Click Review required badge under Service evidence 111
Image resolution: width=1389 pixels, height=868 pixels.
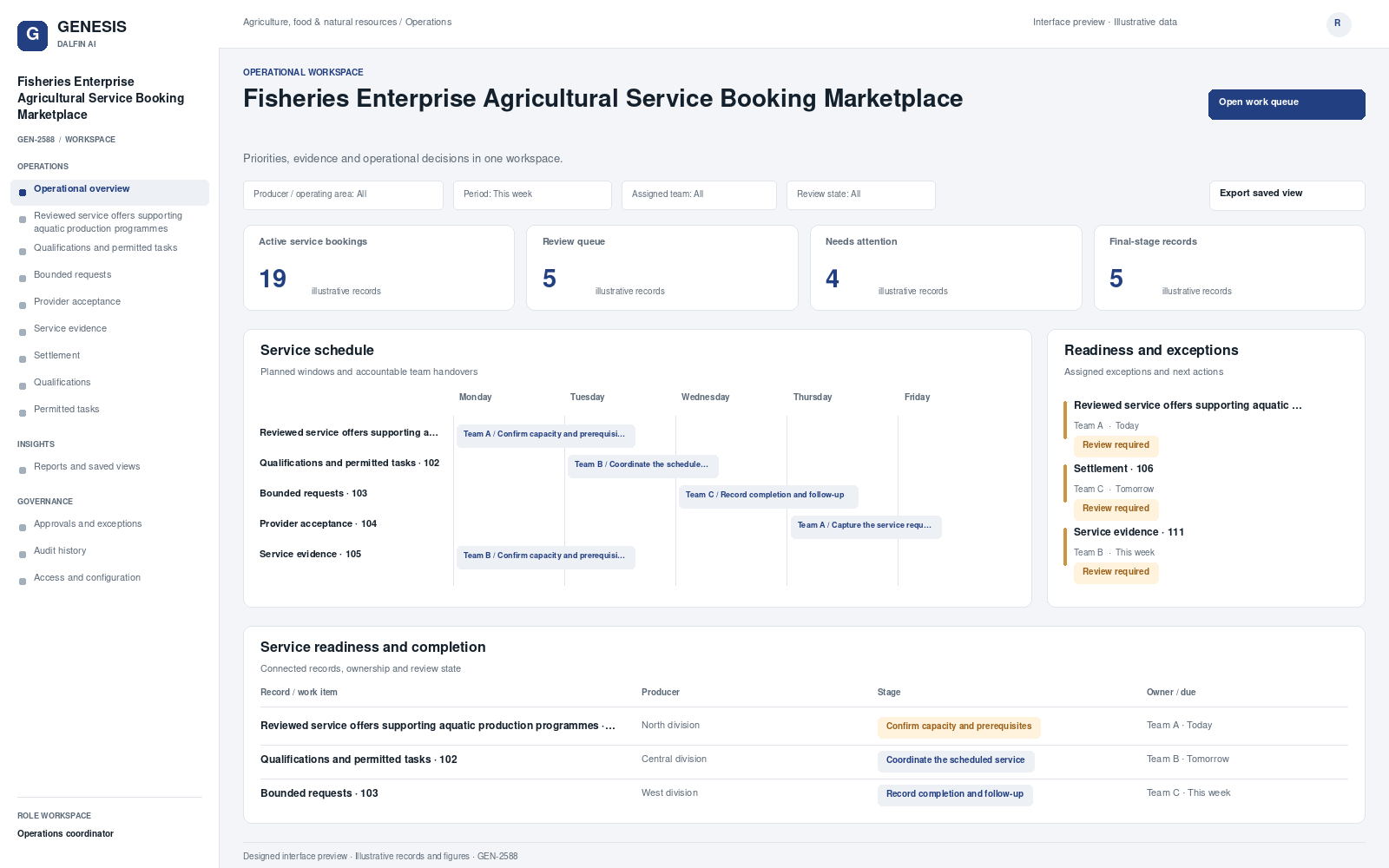pyautogui.click(x=1116, y=572)
